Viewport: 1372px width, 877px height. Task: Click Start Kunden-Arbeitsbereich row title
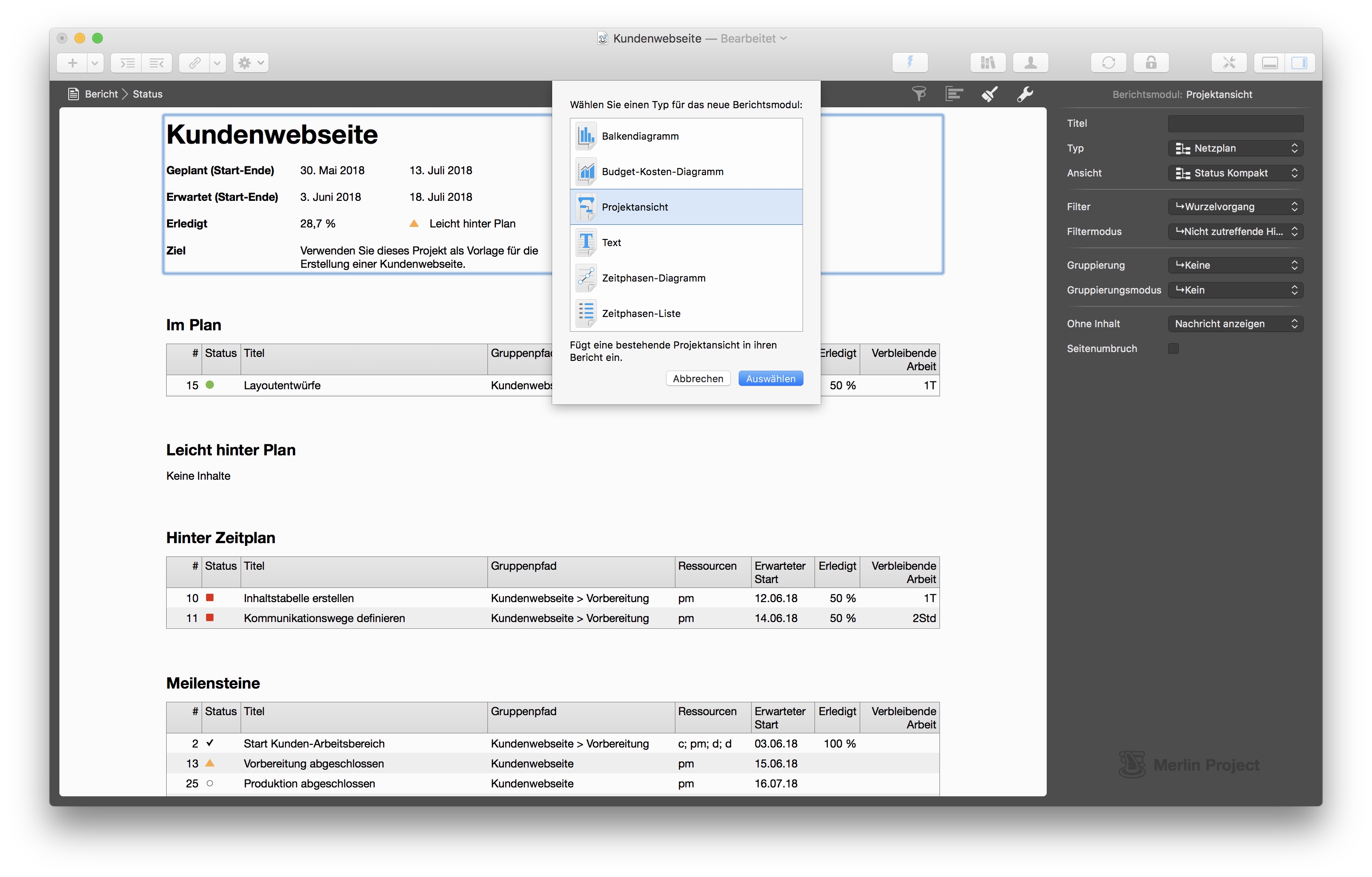[314, 744]
